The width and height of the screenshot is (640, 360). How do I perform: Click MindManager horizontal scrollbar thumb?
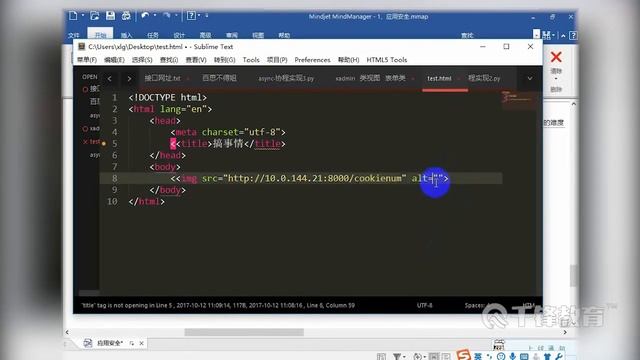point(244,332)
